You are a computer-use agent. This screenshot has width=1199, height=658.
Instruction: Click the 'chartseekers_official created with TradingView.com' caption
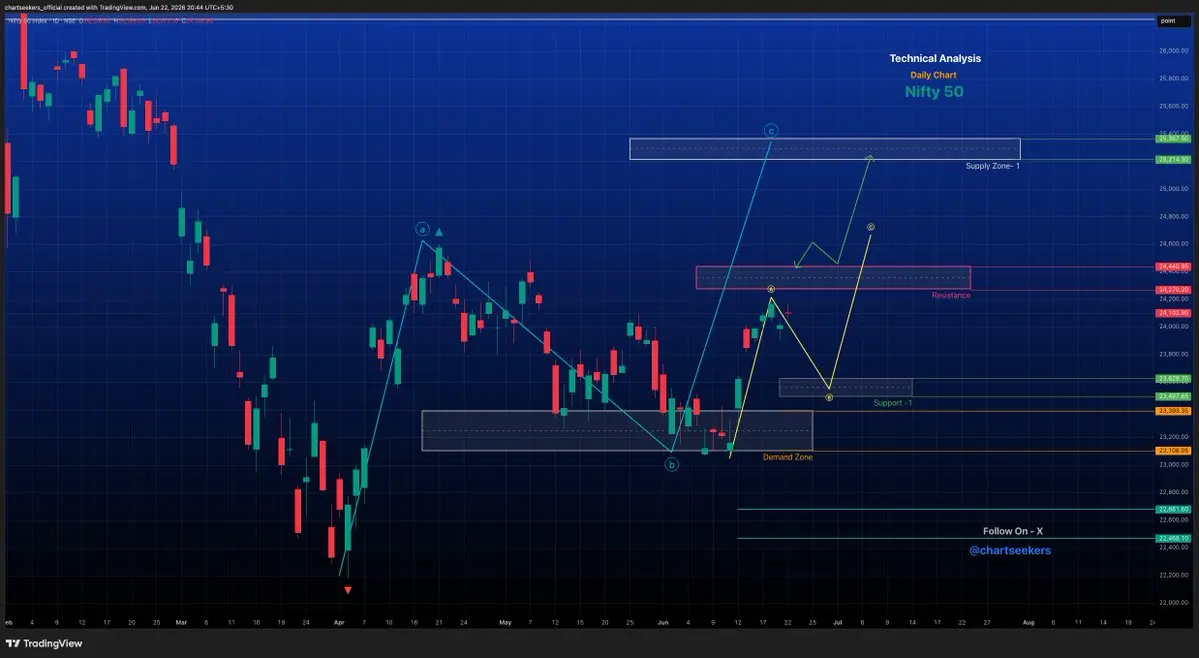coord(119,7)
